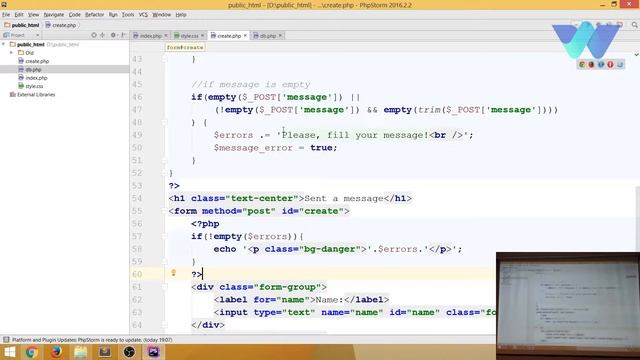Click the webcam video thumbnail
The height and width of the screenshot is (360, 640).
(568, 306)
